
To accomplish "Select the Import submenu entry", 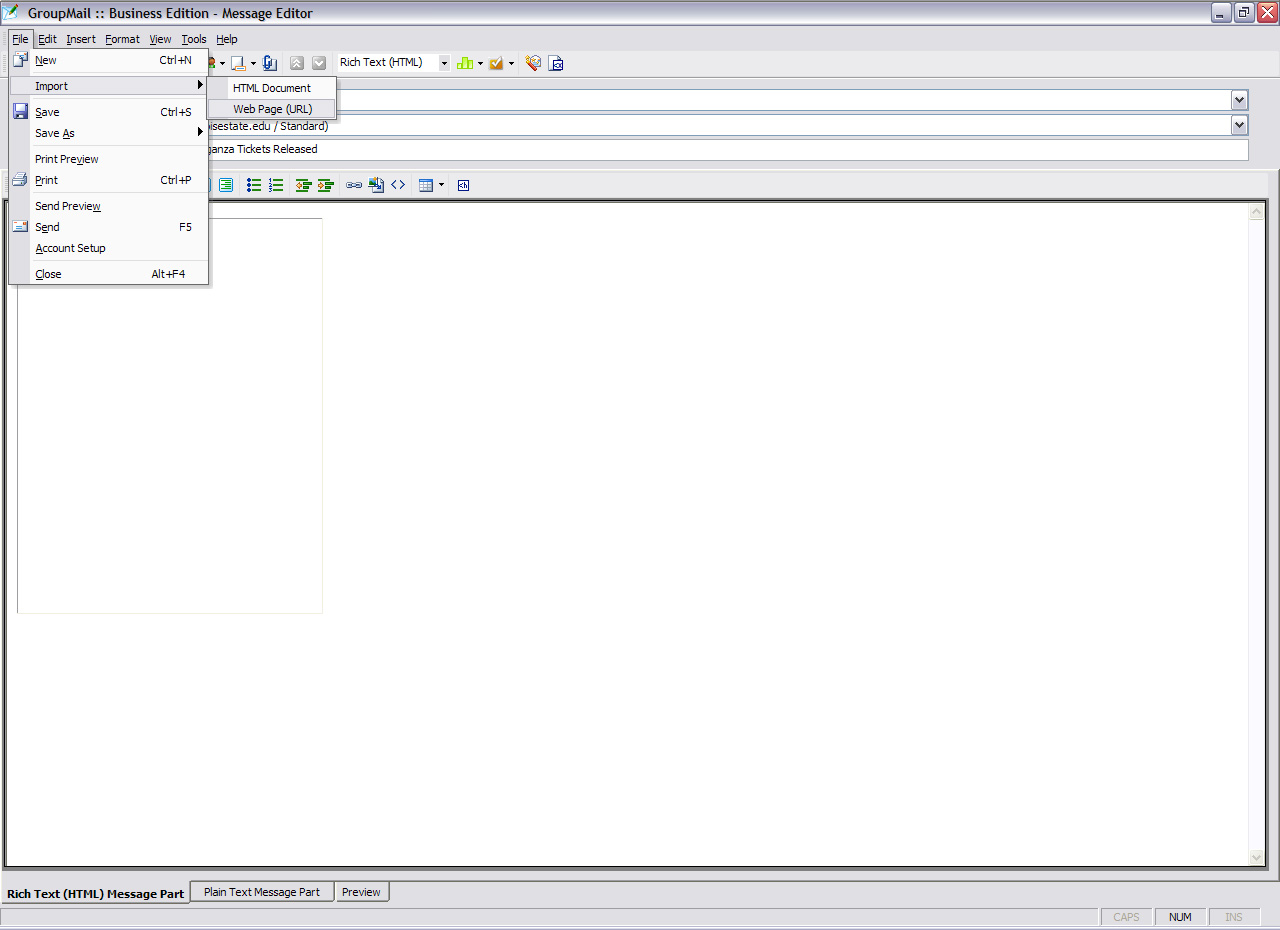I will pos(109,86).
